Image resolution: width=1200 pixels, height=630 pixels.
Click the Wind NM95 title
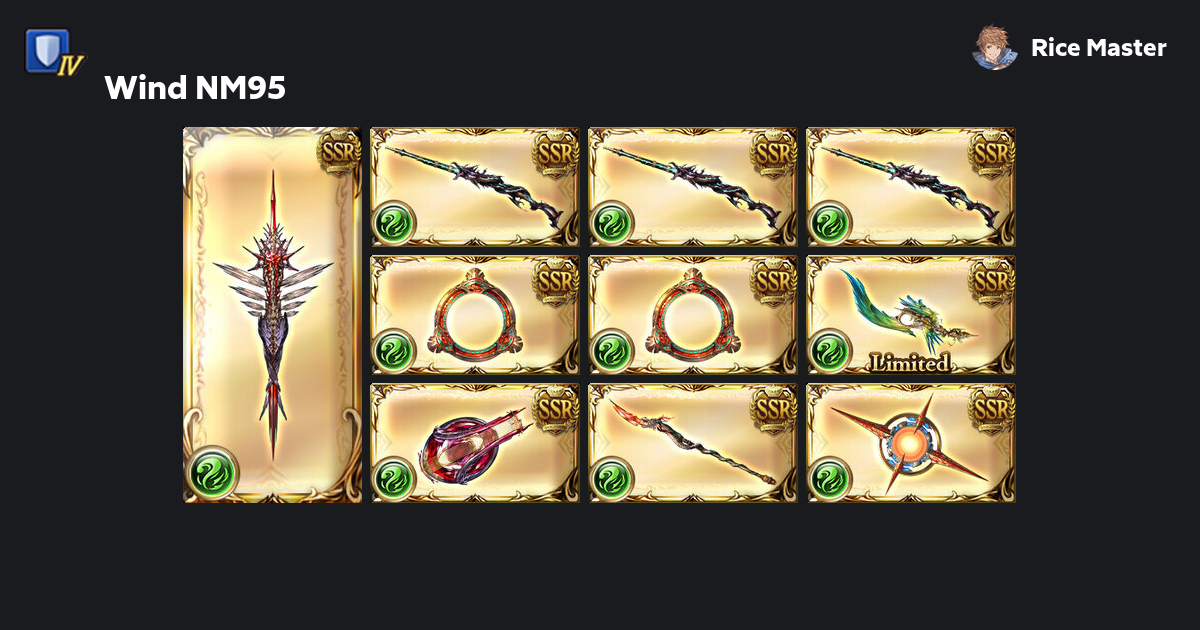pos(195,88)
